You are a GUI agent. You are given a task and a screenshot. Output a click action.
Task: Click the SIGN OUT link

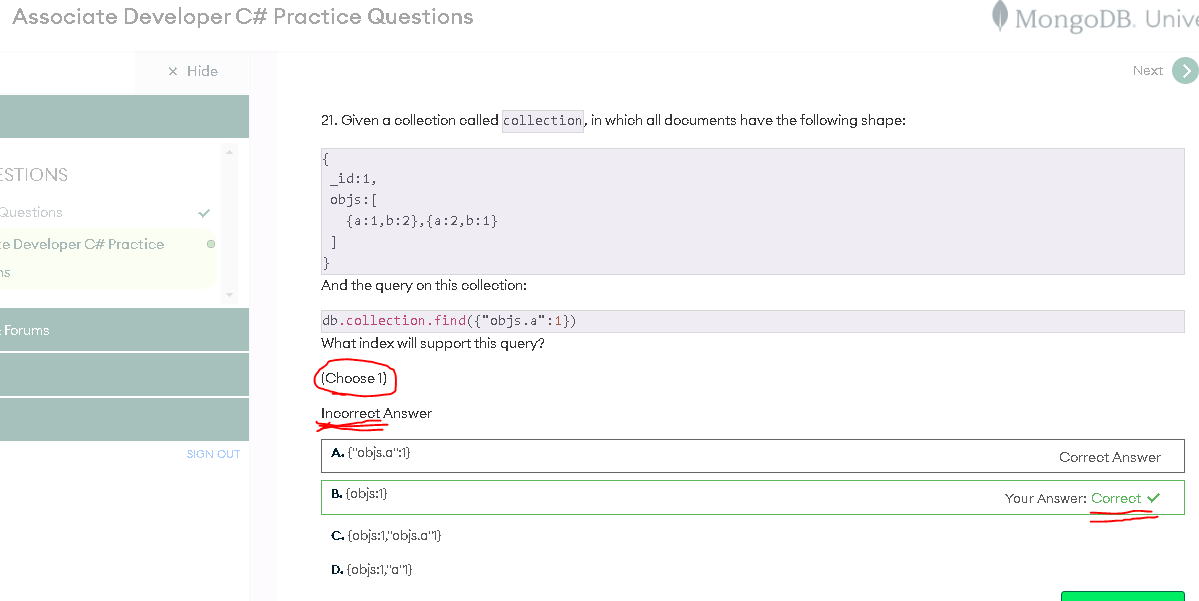213,454
